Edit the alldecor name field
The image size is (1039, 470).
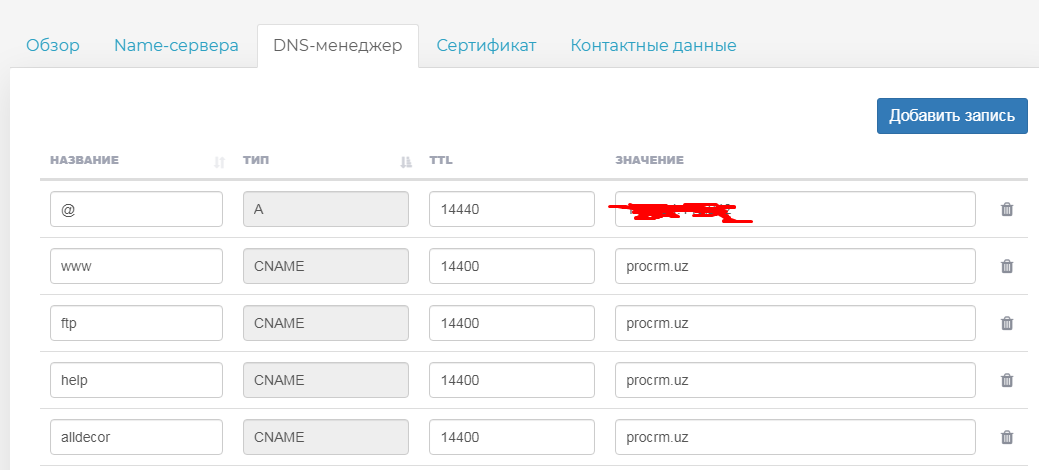[136, 438]
